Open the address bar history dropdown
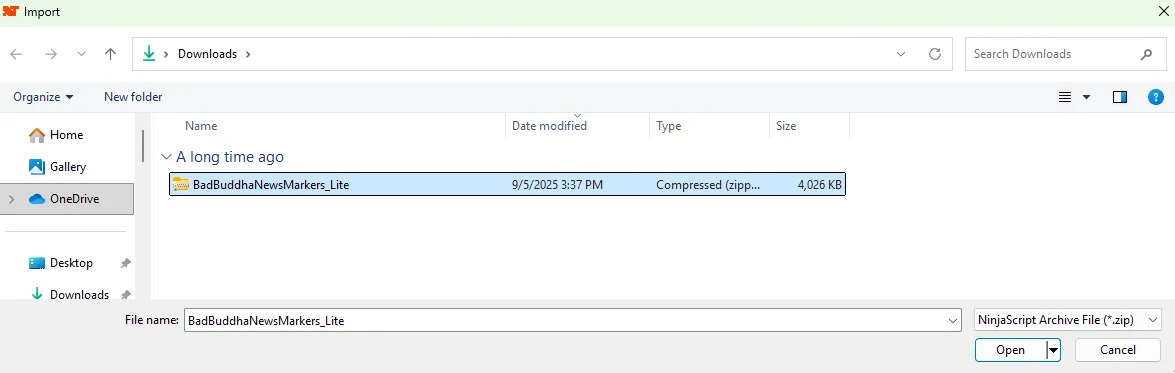This screenshot has width=1175, height=373. (901, 54)
